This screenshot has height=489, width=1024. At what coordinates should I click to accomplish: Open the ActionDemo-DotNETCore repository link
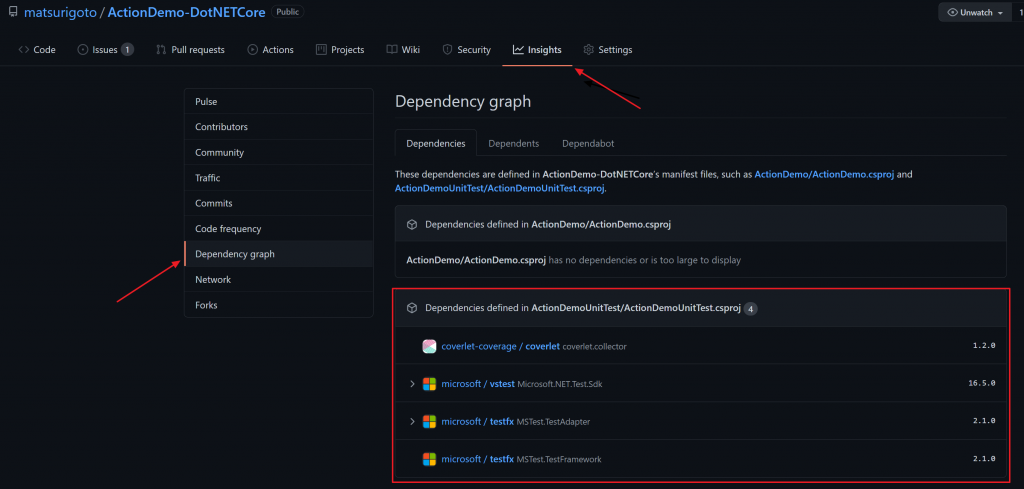click(x=186, y=12)
